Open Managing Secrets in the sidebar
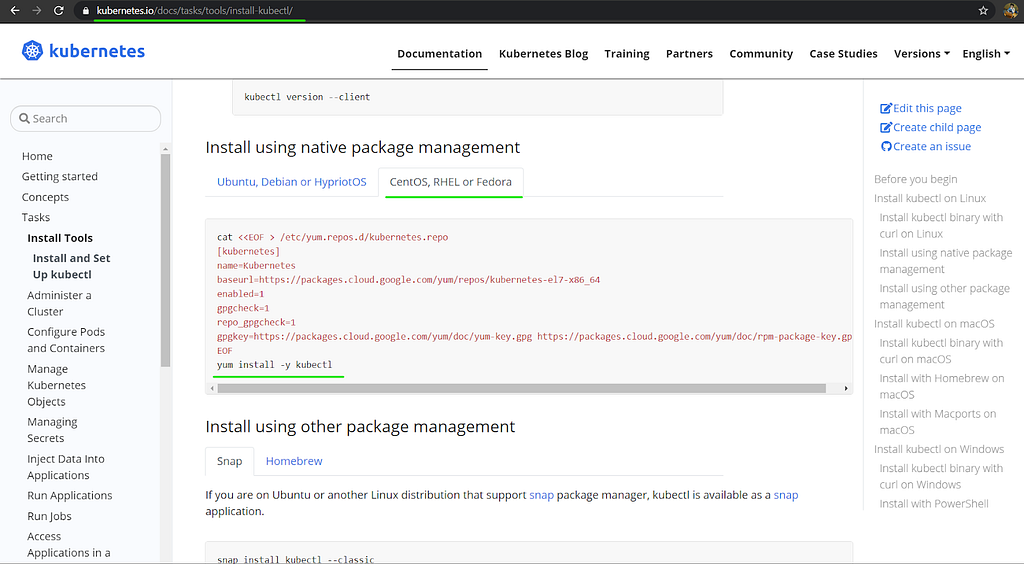The image size is (1024, 564). click(x=52, y=430)
